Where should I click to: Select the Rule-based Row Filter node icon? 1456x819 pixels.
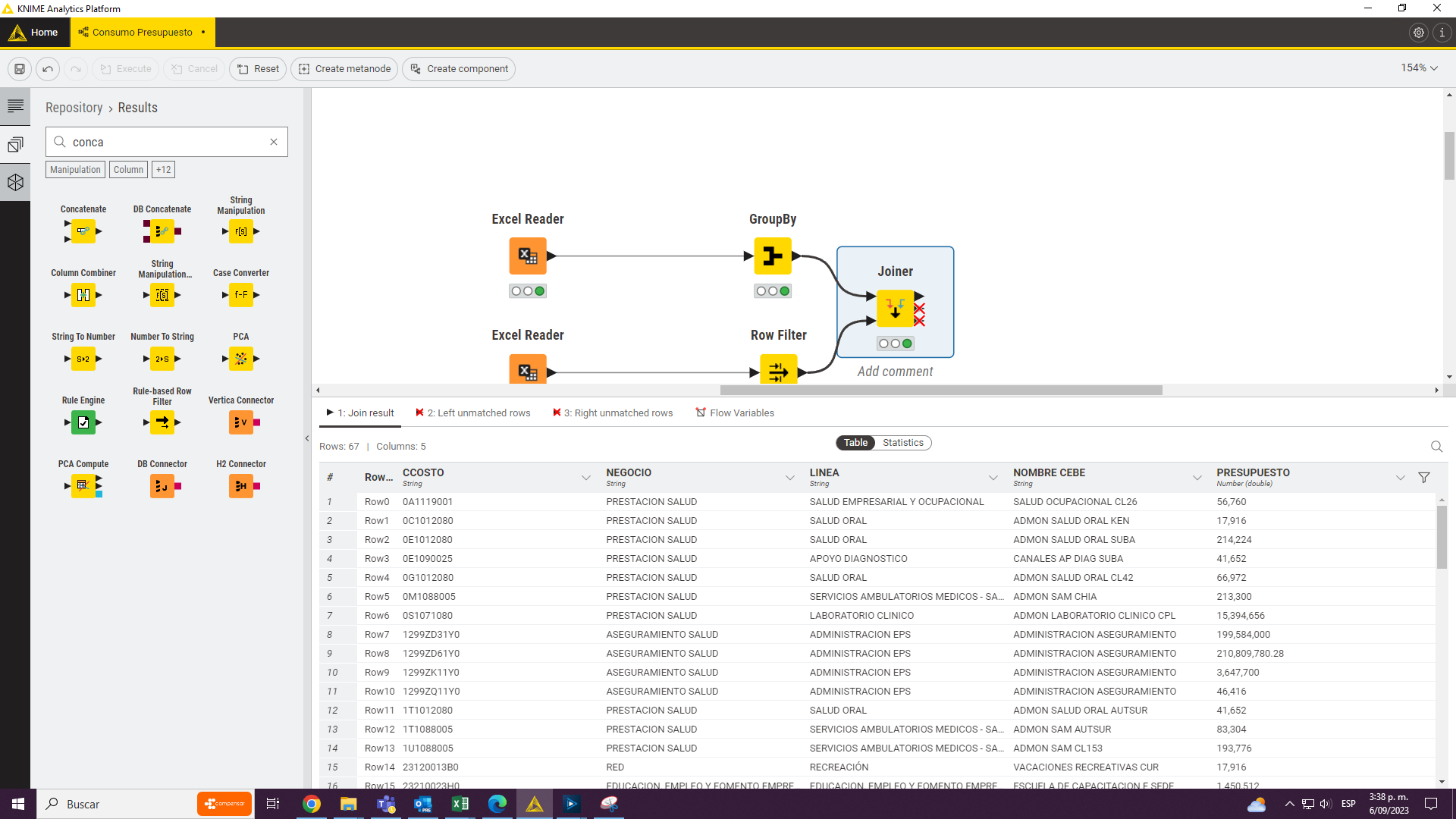(162, 422)
